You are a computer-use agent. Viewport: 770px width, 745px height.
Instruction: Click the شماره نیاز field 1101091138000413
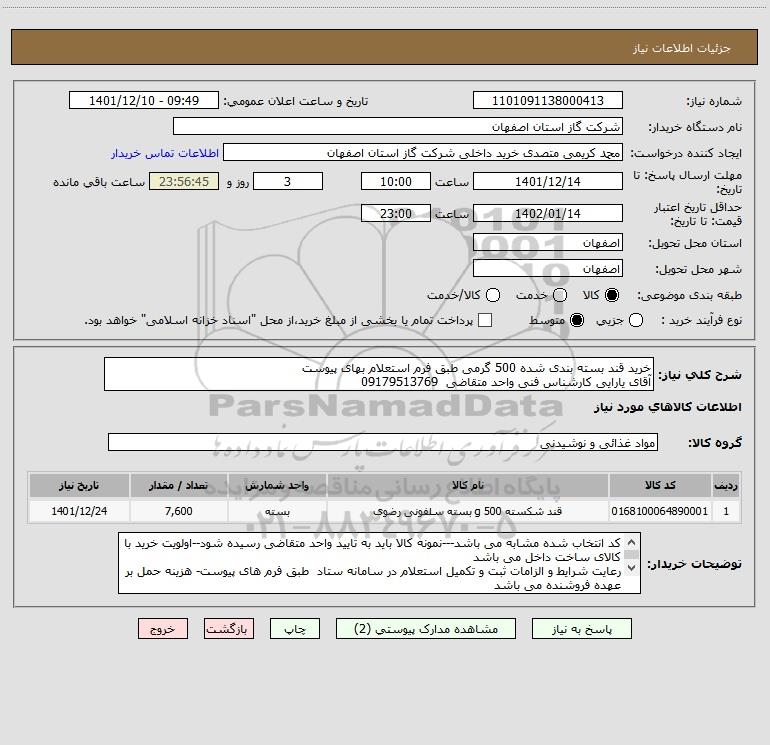coord(548,101)
